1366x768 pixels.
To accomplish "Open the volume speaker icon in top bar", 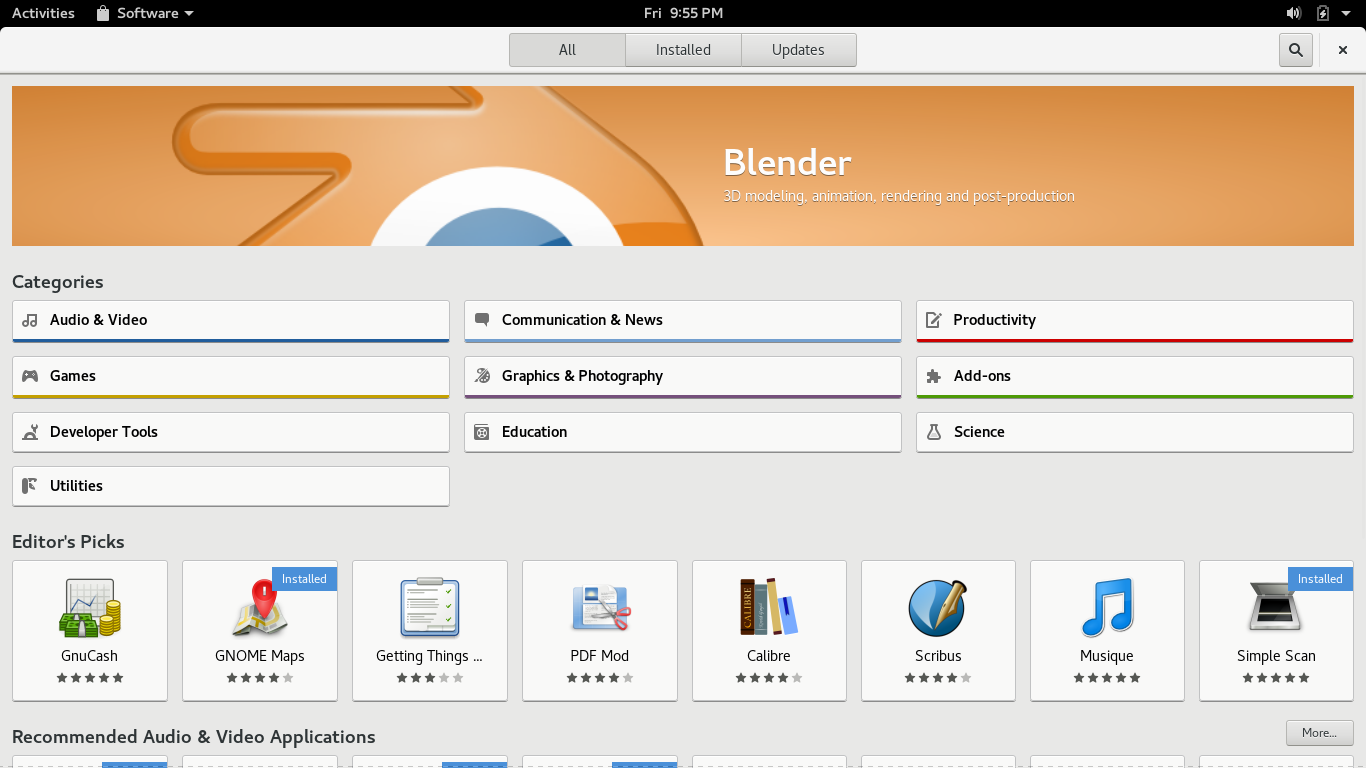I will (1293, 13).
